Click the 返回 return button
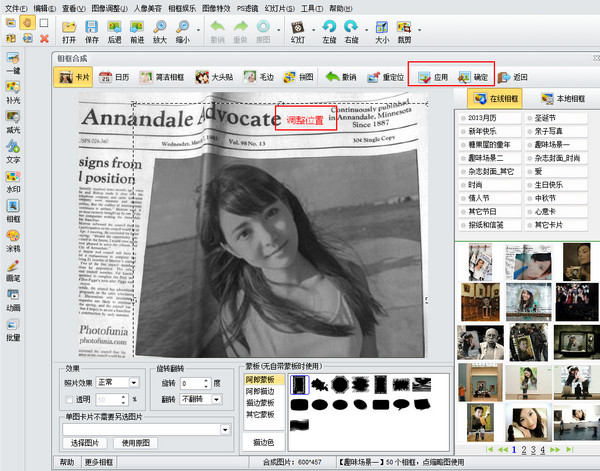Viewport: 600px width, 471px height. pyautogui.click(x=513, y=77)
